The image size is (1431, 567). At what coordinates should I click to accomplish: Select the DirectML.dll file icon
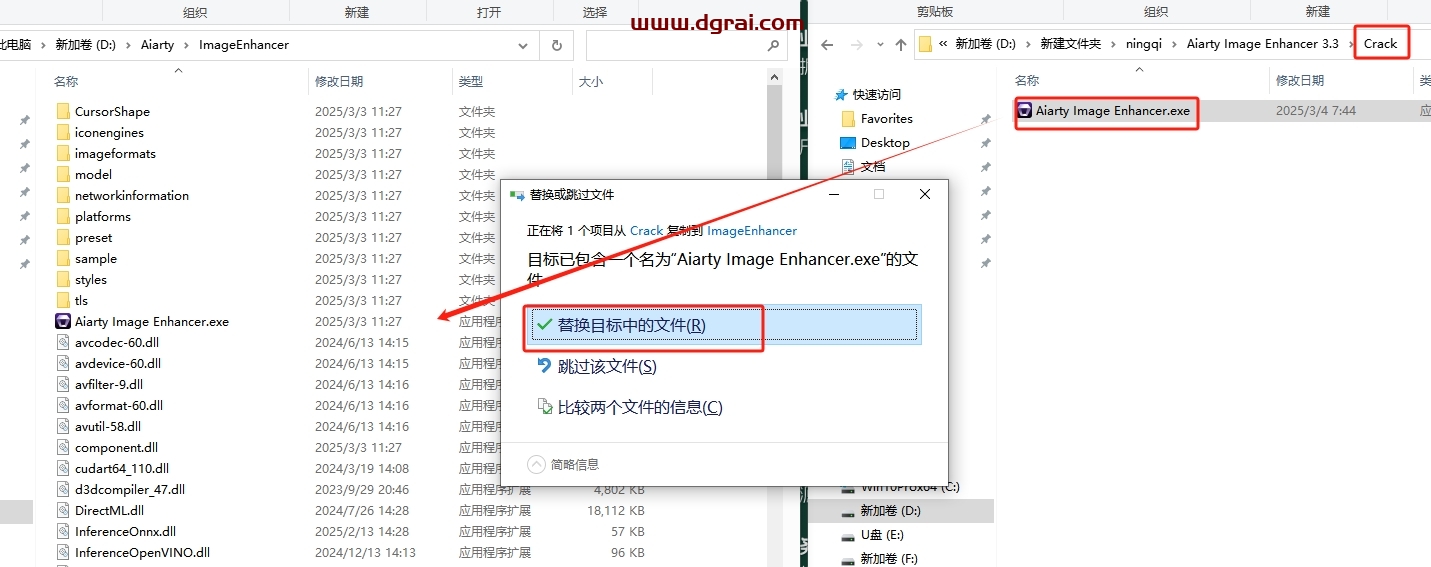click(63, 511)
